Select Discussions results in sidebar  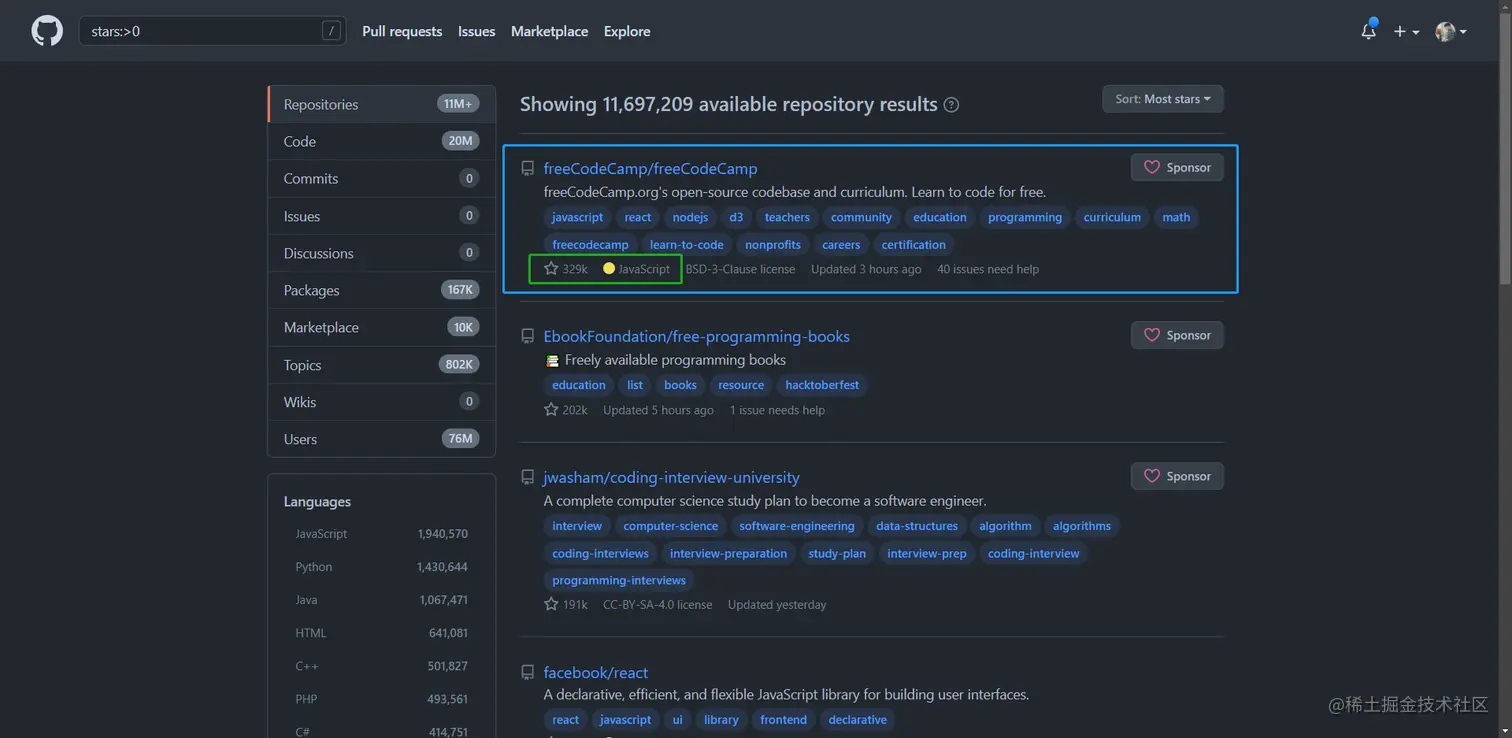pyautogui.click(x=382, y=253)
